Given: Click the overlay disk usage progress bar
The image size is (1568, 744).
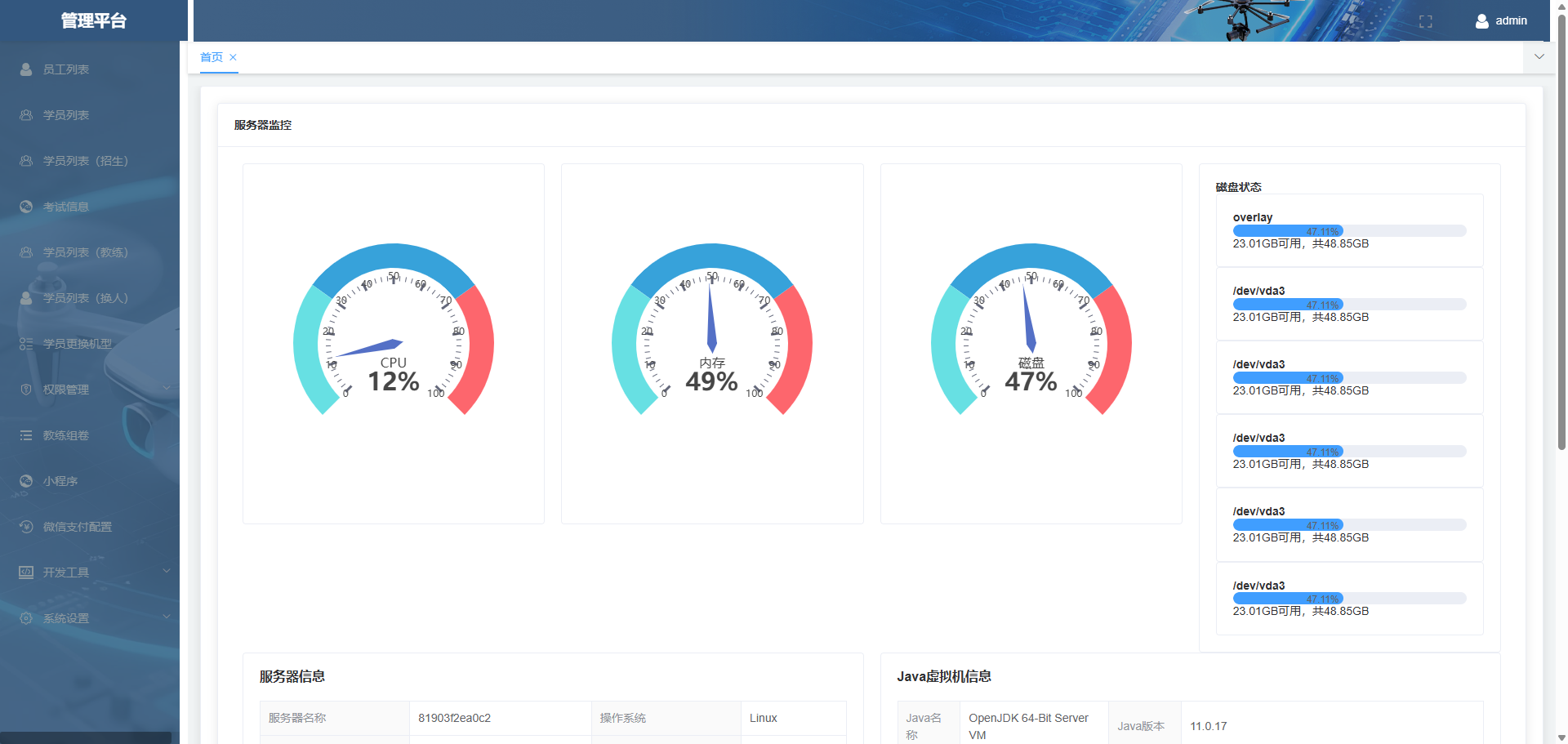Looking at the screenshot, I should [x=1349, y=231].
